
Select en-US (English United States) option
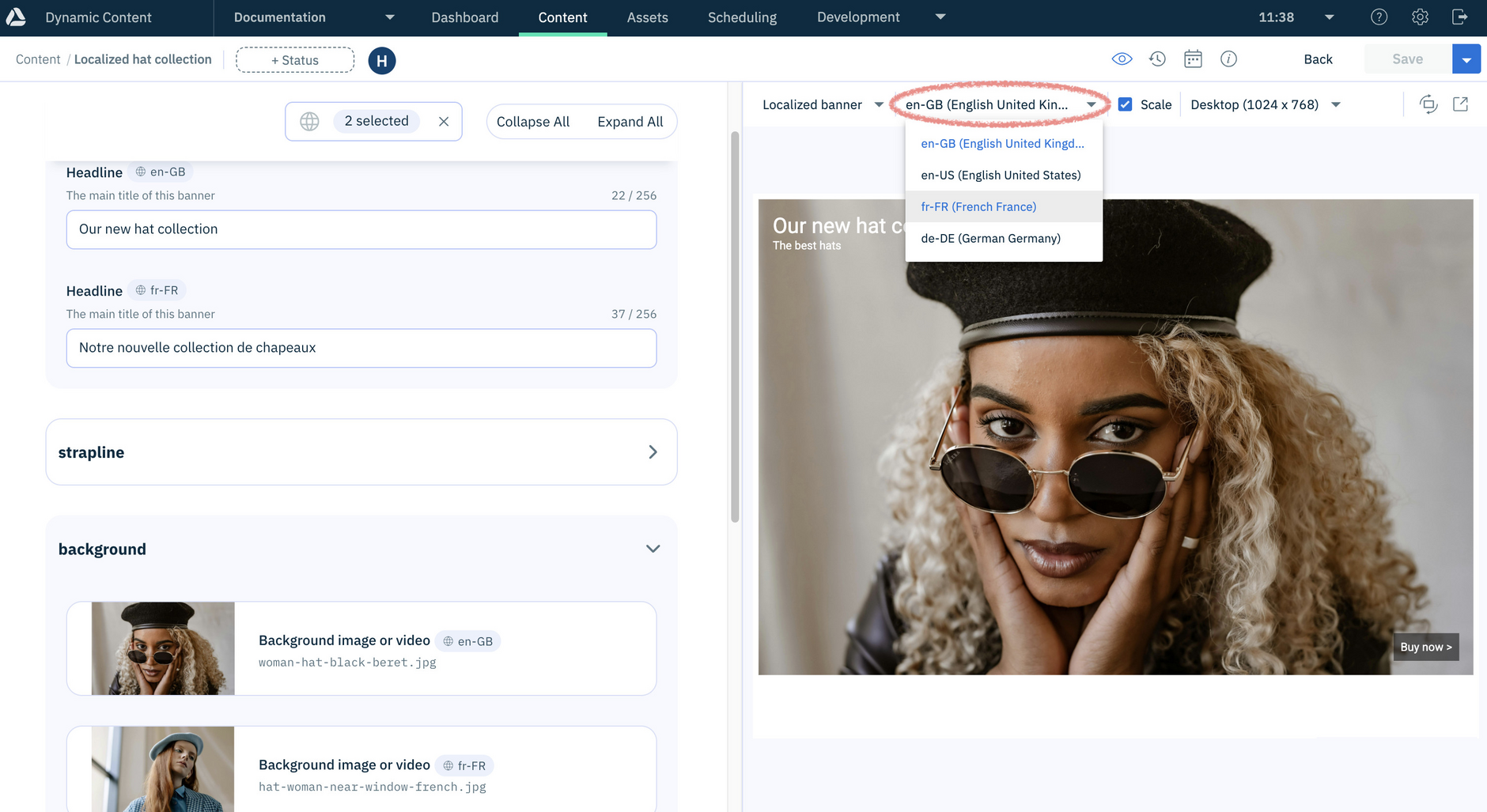click(1004, 175)
